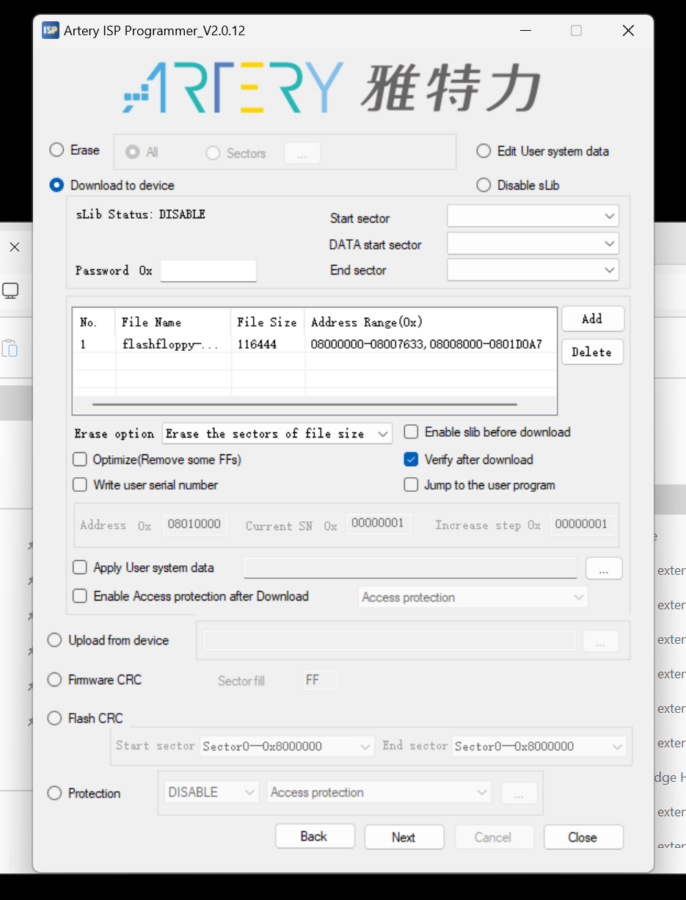Toggle Verify after download checkbox

411,459
